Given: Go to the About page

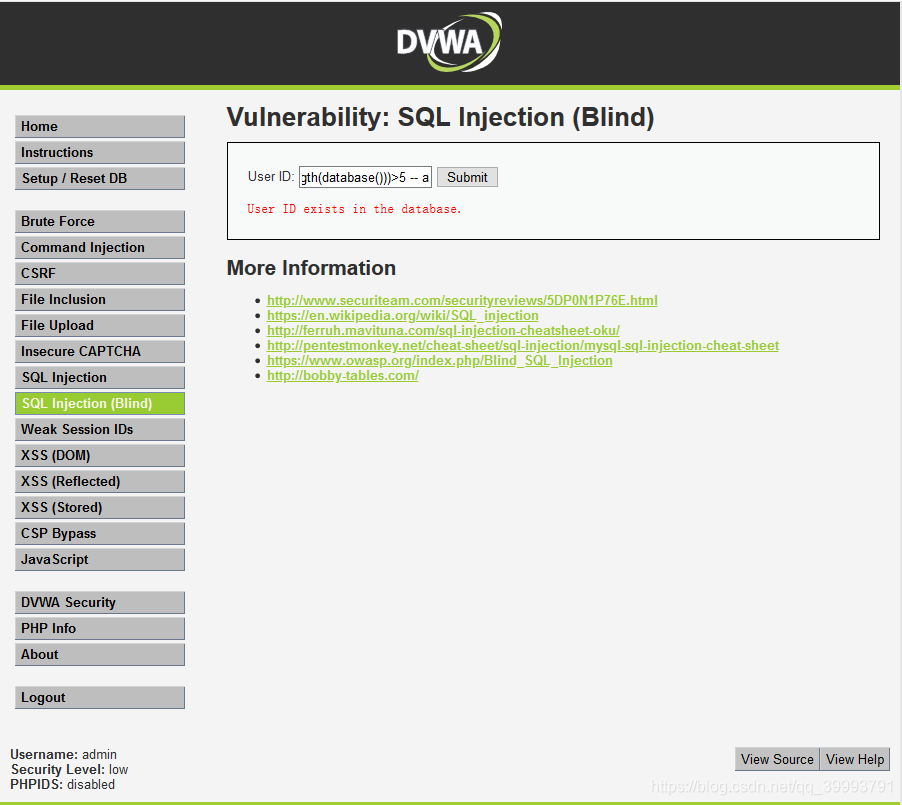Looking at the screenshot, I should [x=100, y=654].
